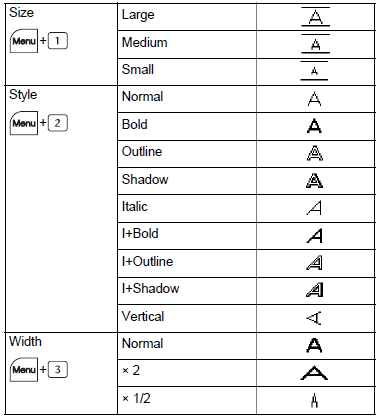Click the Large size sample icon
Screen dimensions: 380x420
pos(315,17)
